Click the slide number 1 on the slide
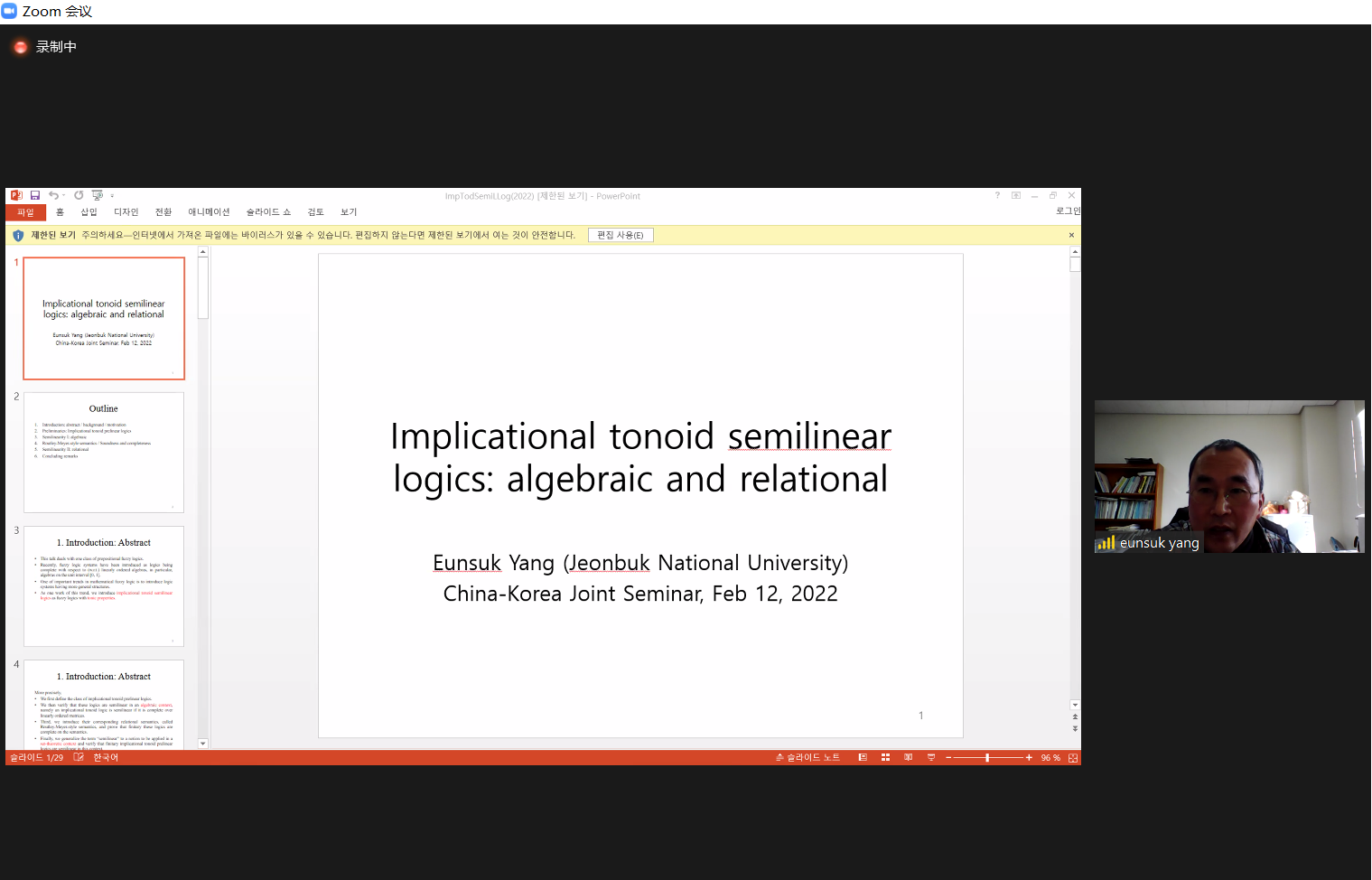Screen dimensions: 1372x880 (921, 716)
